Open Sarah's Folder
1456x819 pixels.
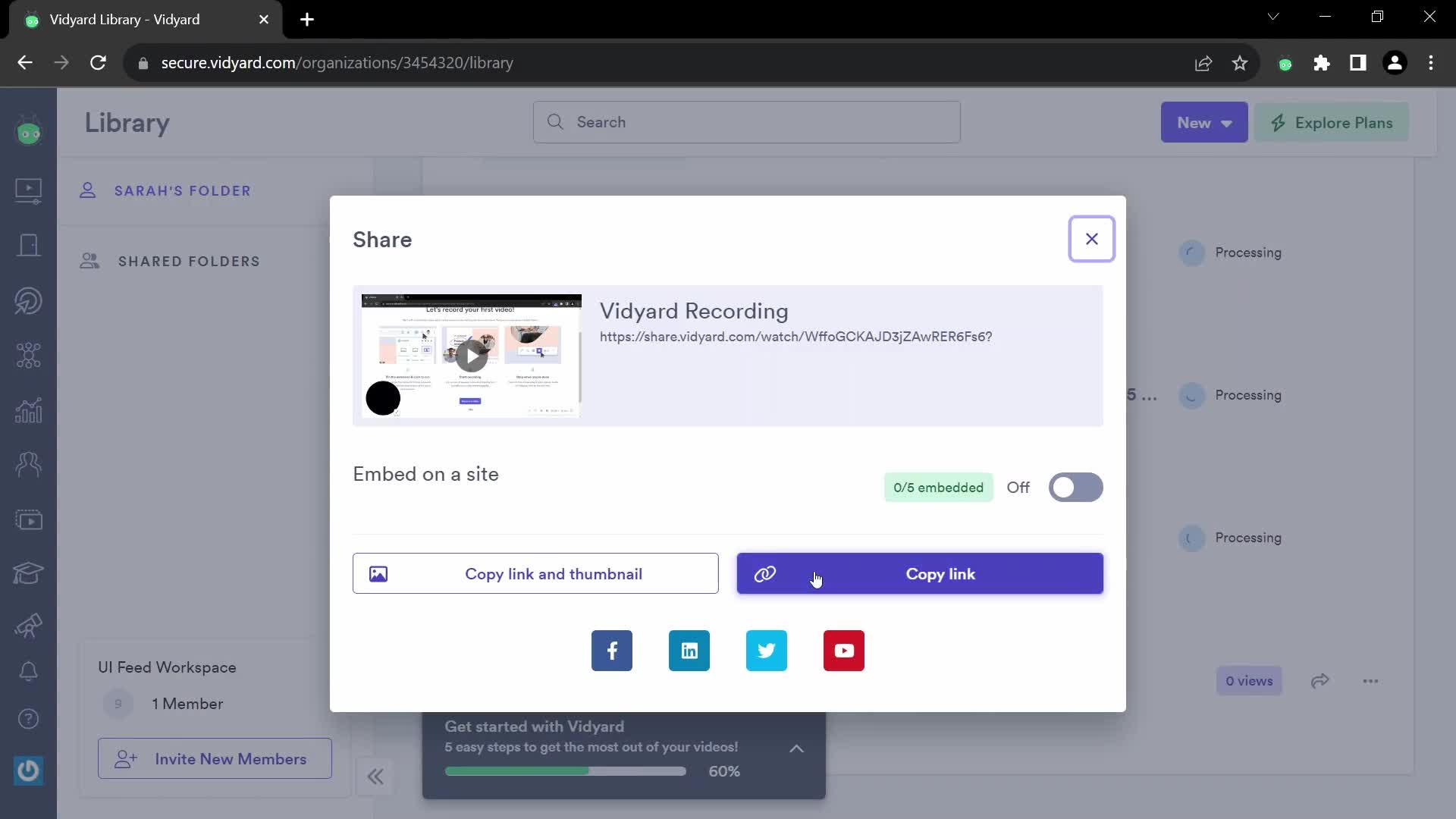182,191
